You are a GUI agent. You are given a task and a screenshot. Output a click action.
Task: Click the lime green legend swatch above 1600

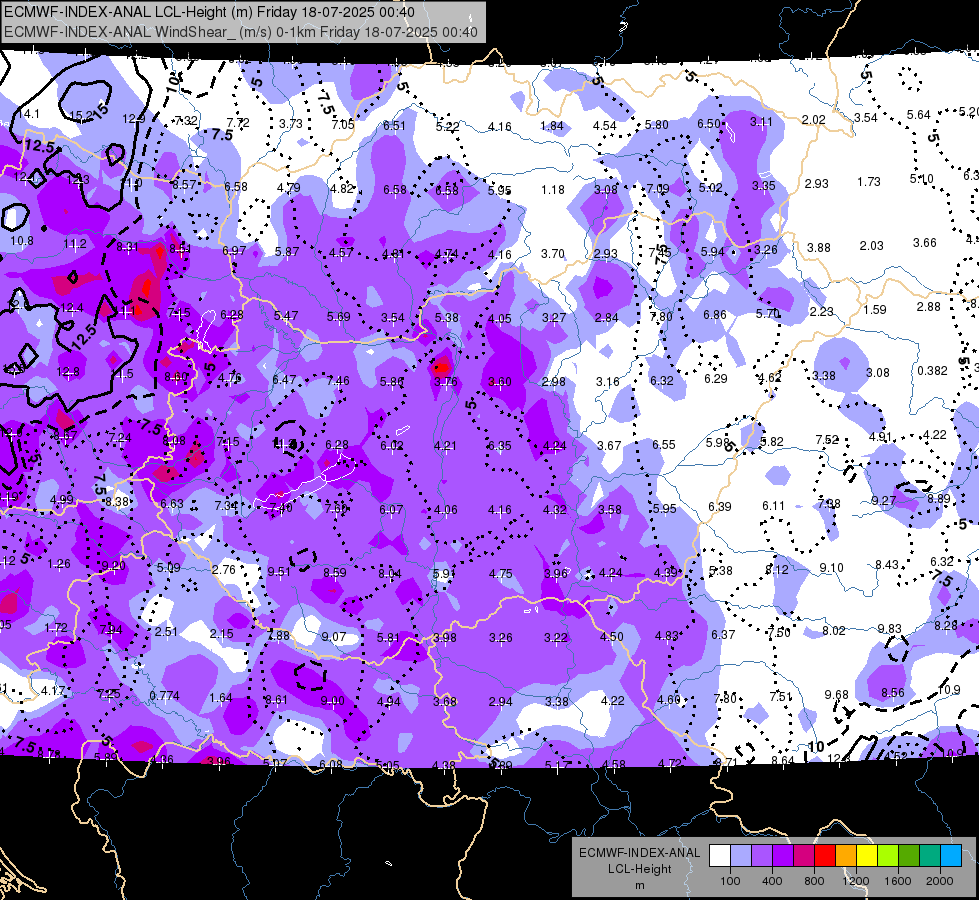point(888,856)
